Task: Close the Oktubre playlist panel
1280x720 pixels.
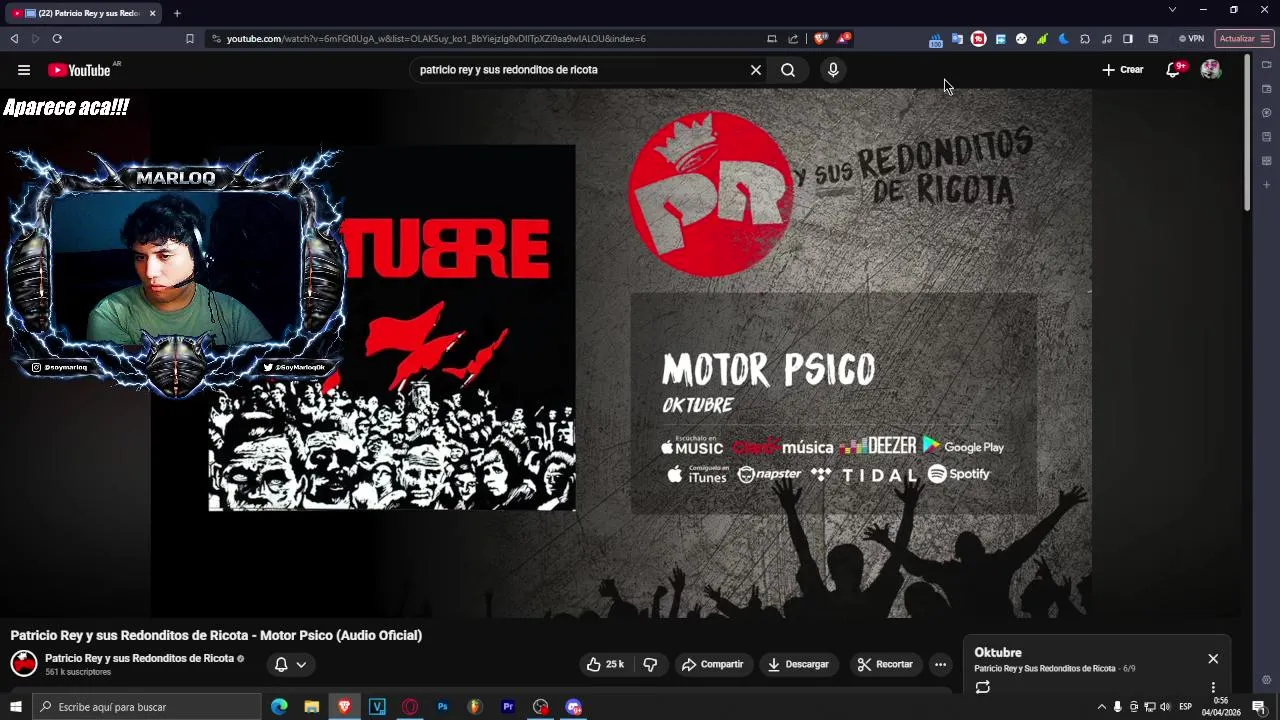Action: [x=1213, y=659]
